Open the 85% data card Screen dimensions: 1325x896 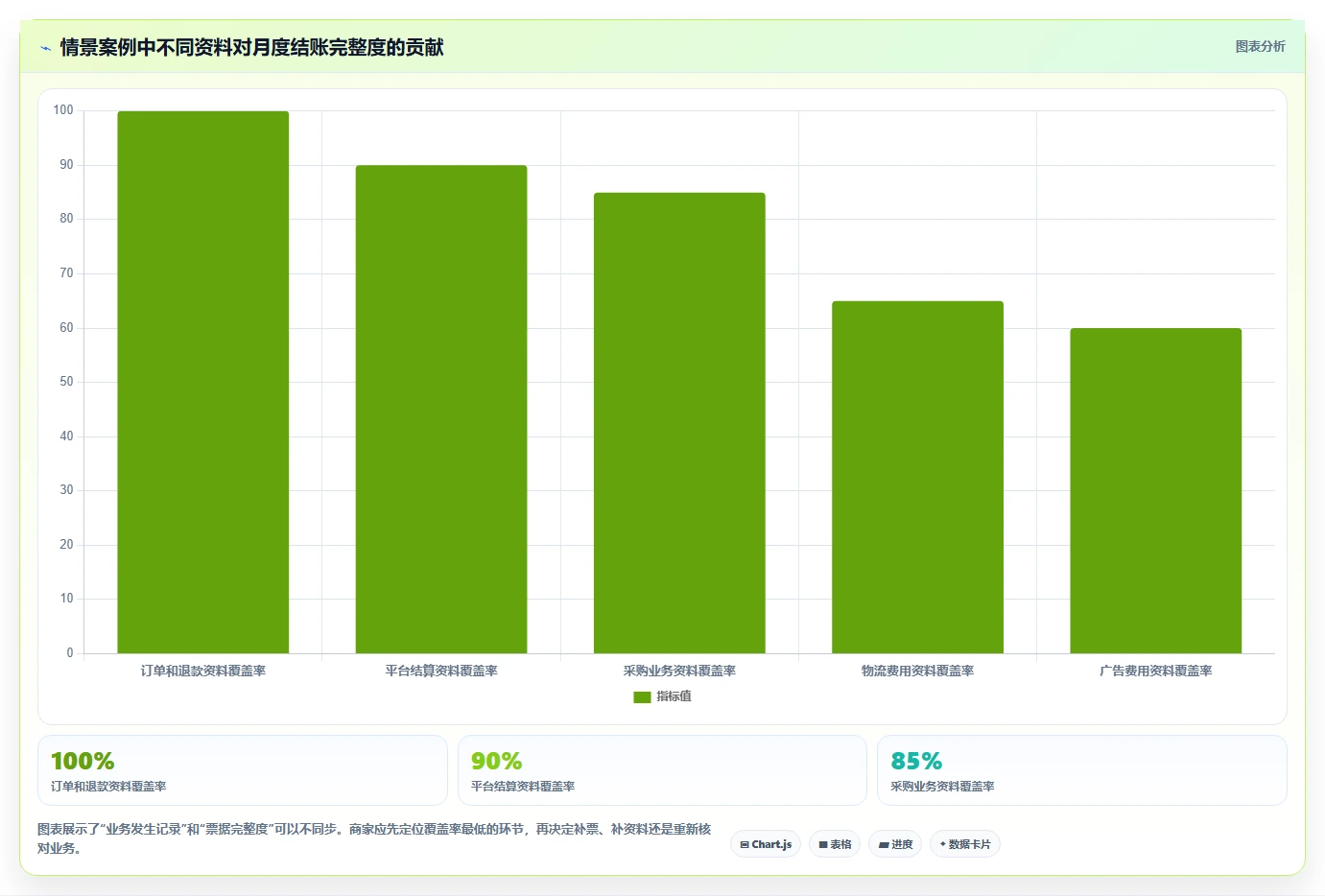[1082, 770]
